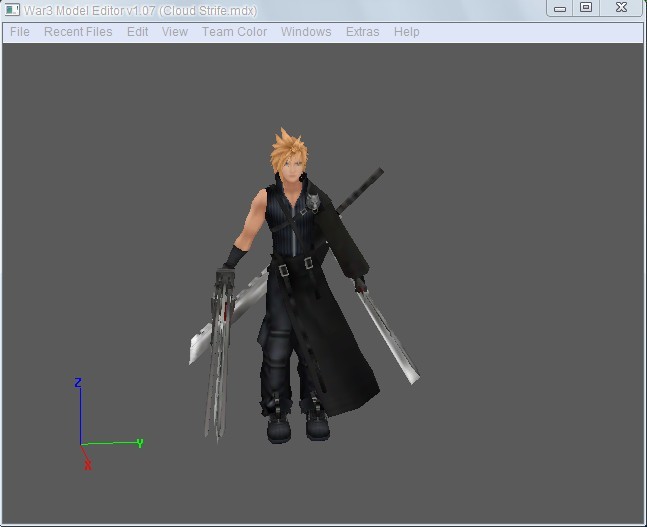Screen dimensions: 647x527
Task: Open the File menu
Action: point(20,32)
